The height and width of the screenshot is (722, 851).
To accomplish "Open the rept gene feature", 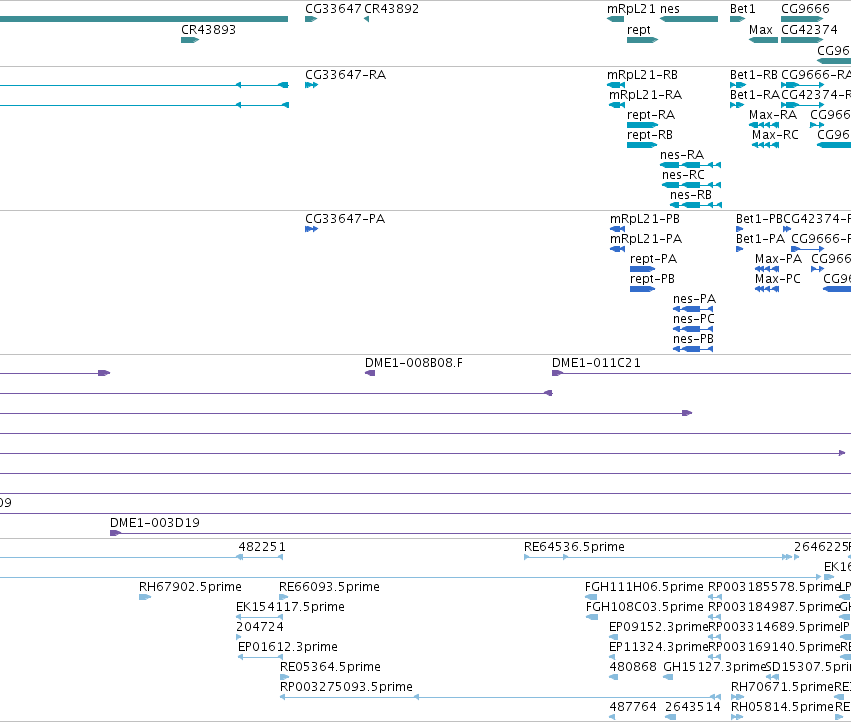I will 642,40.
